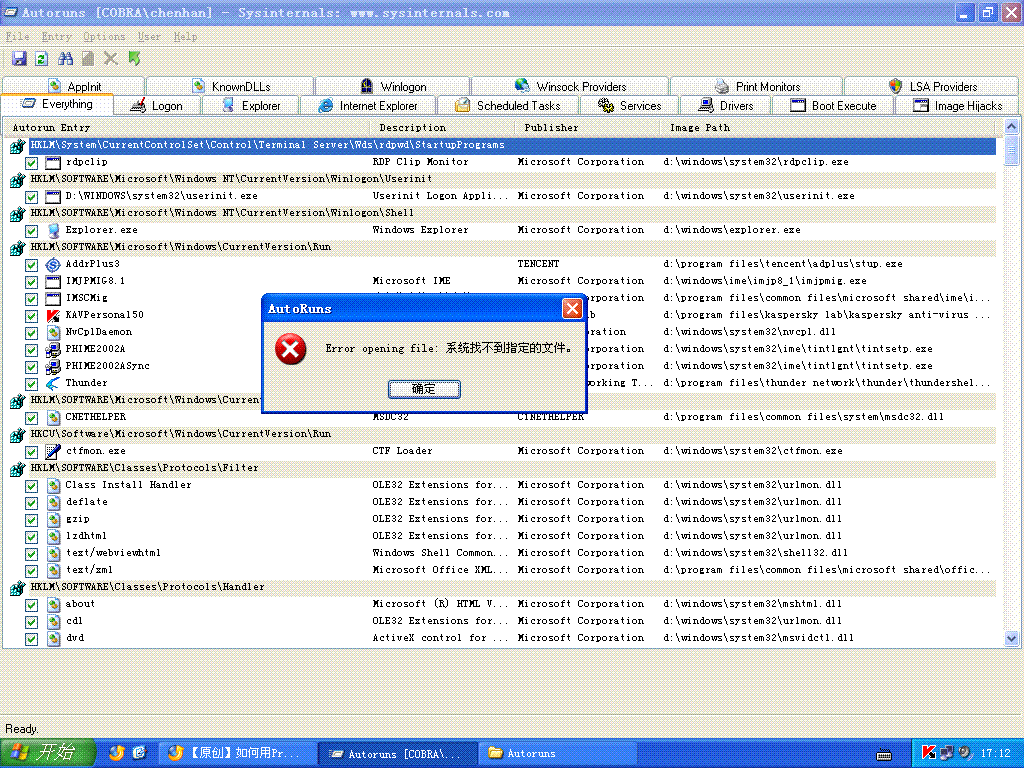1024x768 pixels.
Task: Open the File menu
Action: tap(17, 37)
